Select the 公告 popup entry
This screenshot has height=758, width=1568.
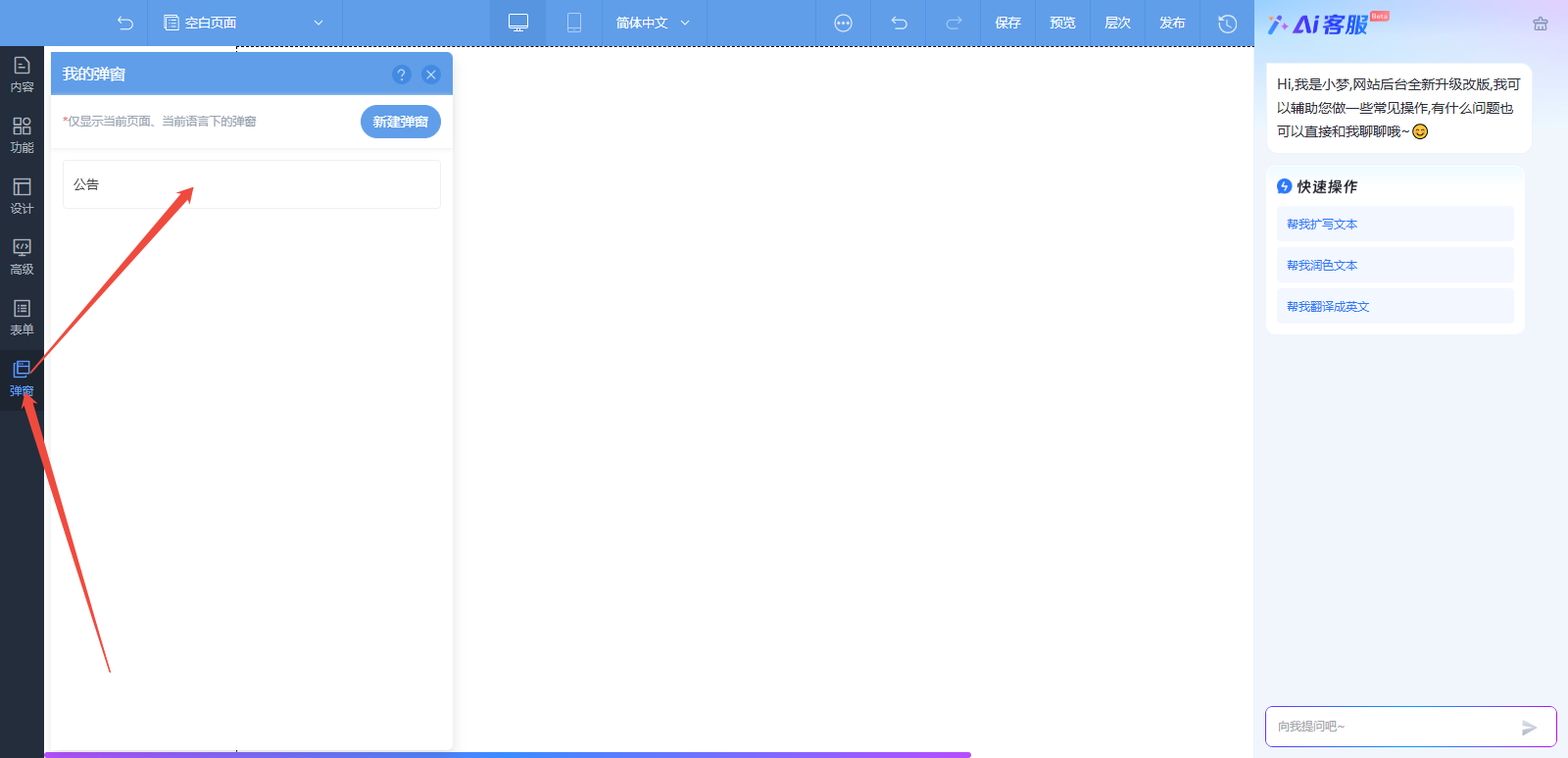[252, 184]
